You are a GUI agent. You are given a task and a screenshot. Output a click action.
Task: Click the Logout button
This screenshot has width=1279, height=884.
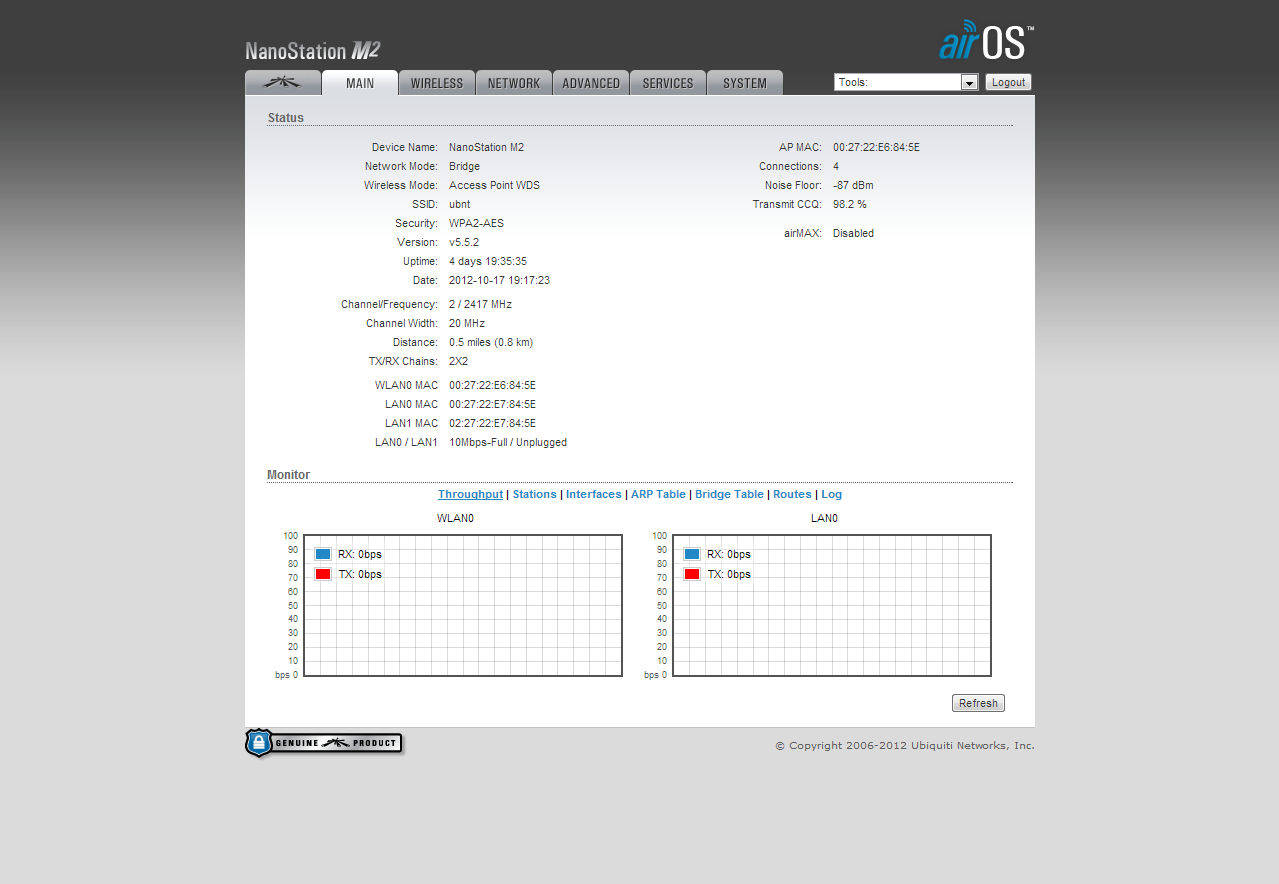(x=1008, y=82)
